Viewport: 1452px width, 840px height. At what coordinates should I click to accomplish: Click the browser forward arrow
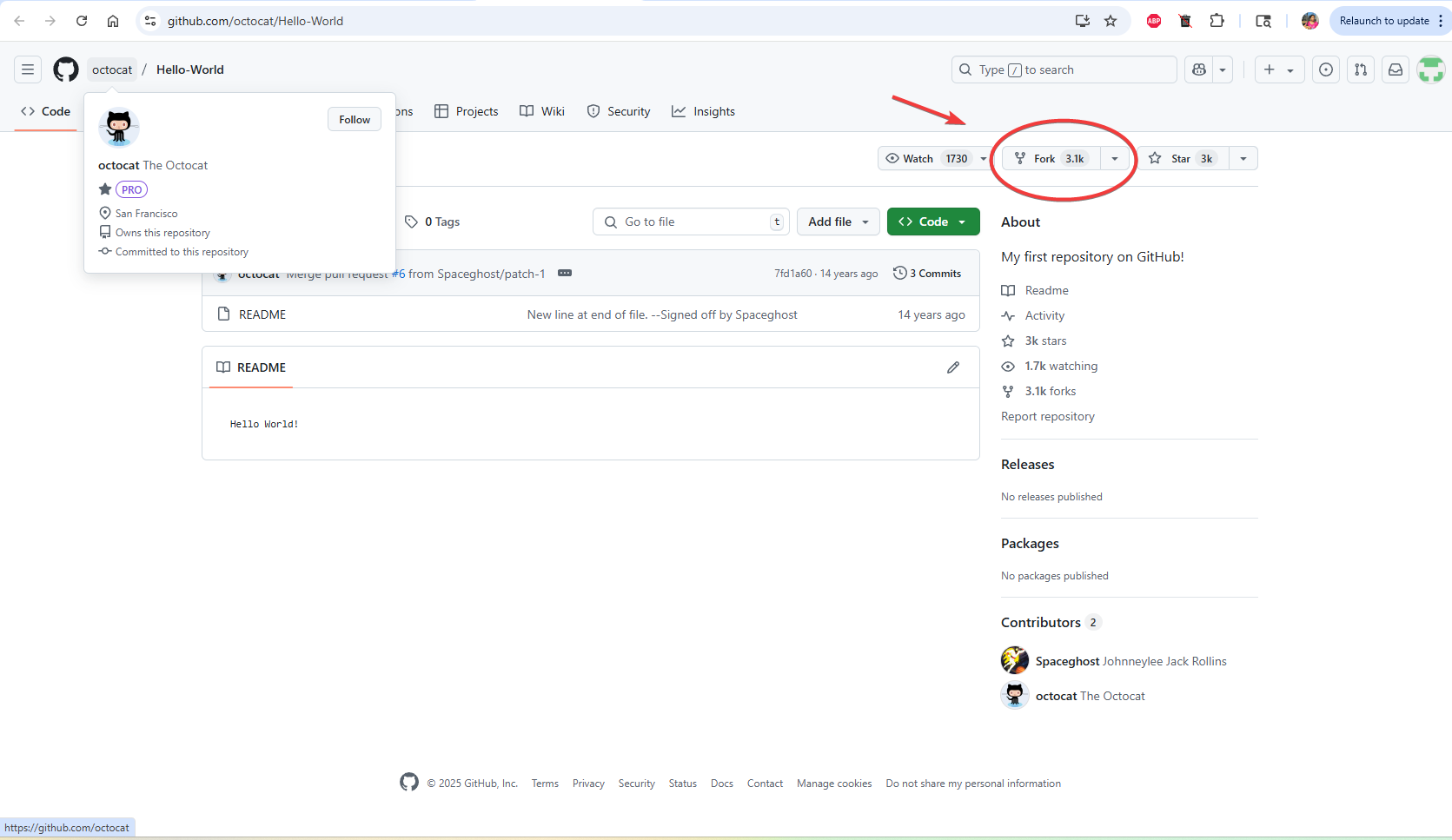pyautogui.click(x=50, y=21)
